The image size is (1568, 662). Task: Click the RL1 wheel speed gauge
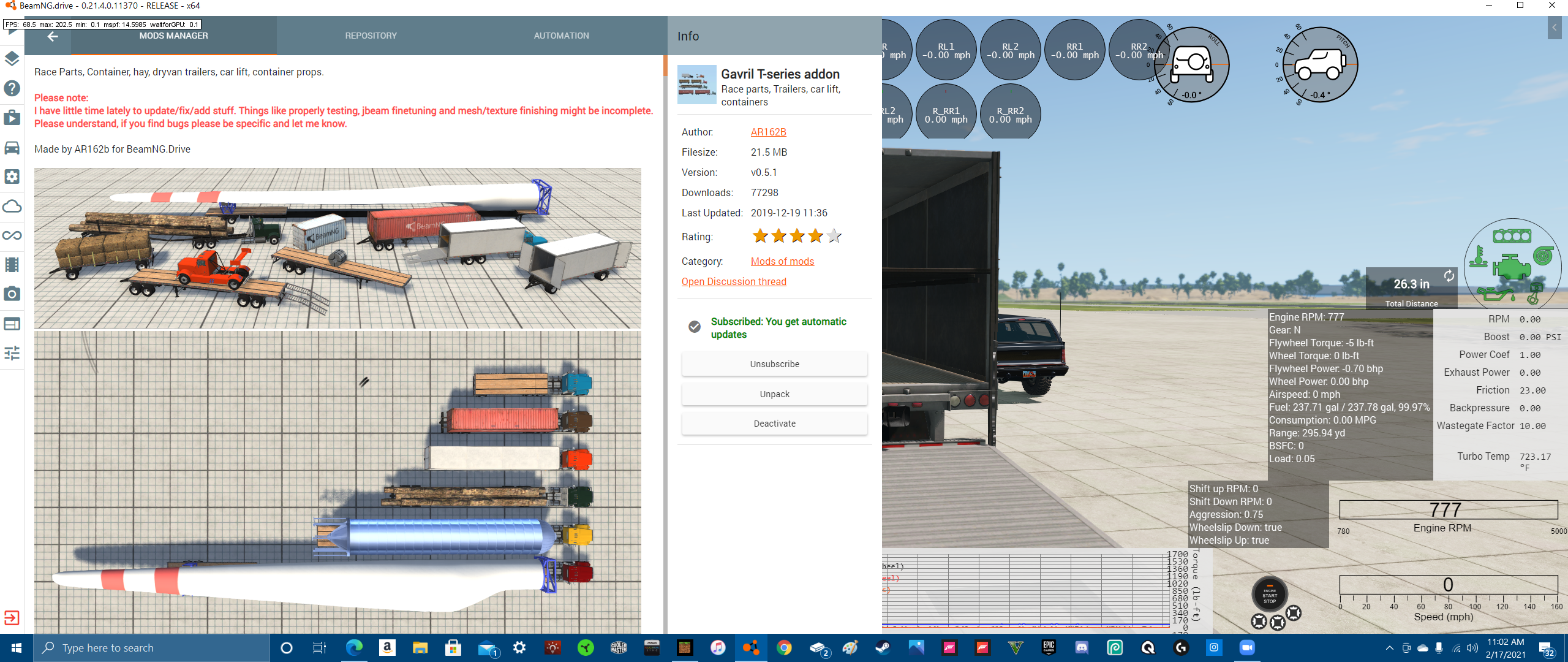click(946, 50)
